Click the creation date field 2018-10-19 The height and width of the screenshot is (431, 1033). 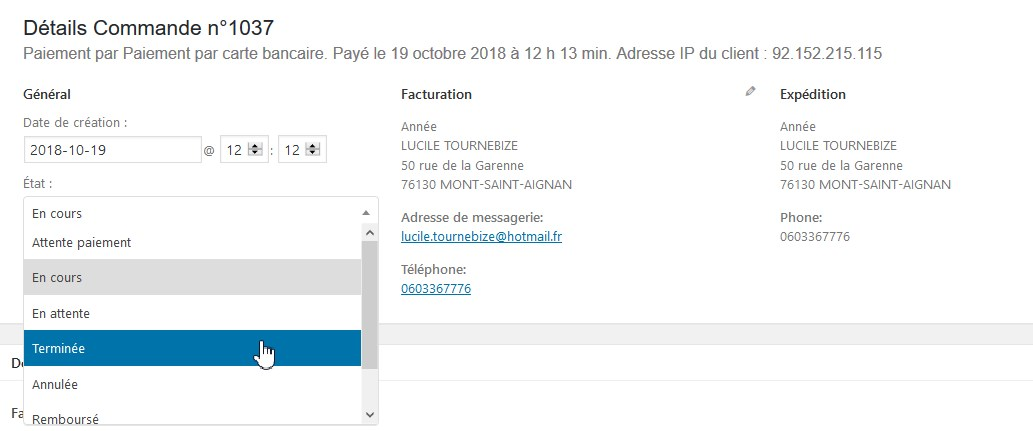(x=113, y=150)
